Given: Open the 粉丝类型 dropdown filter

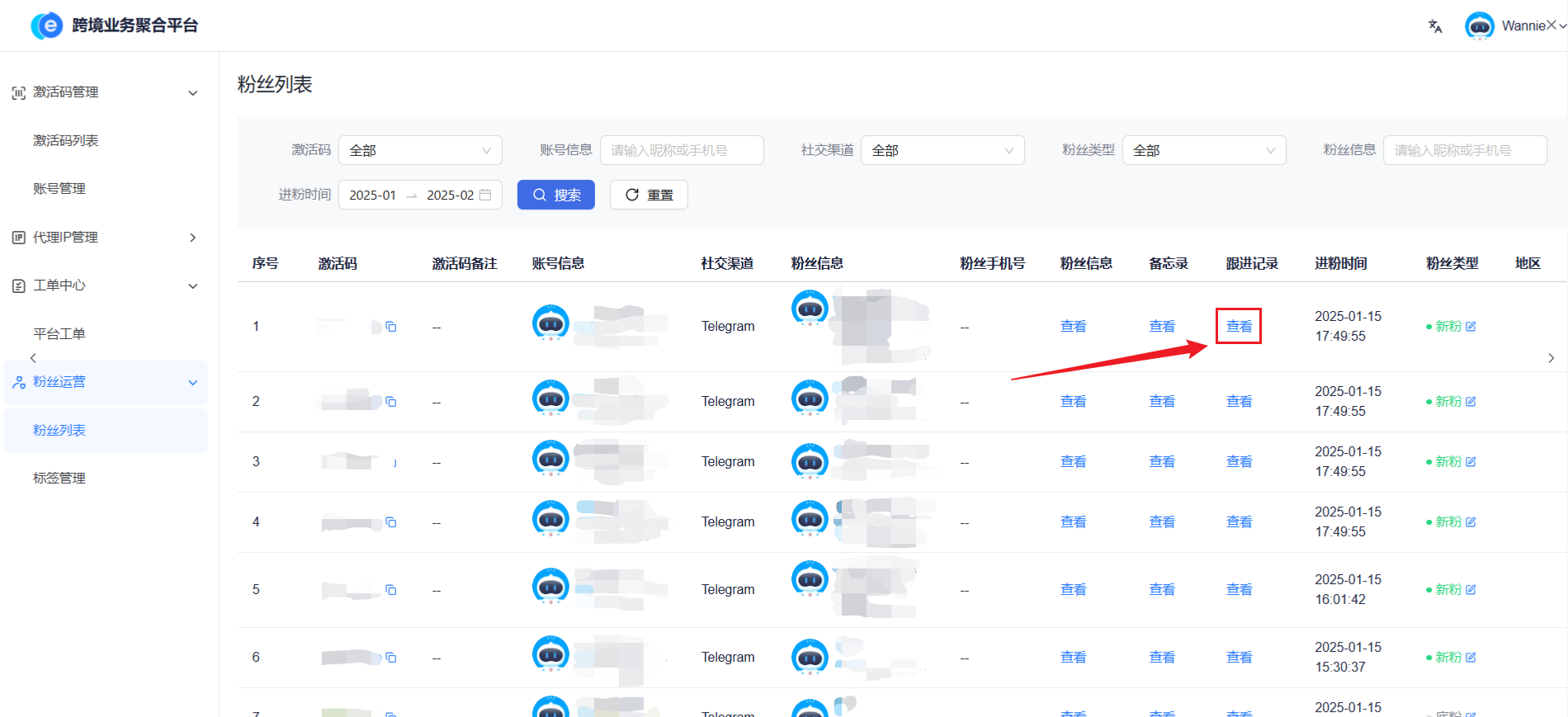Looking at the screenshot, I should pos(1203,150).
